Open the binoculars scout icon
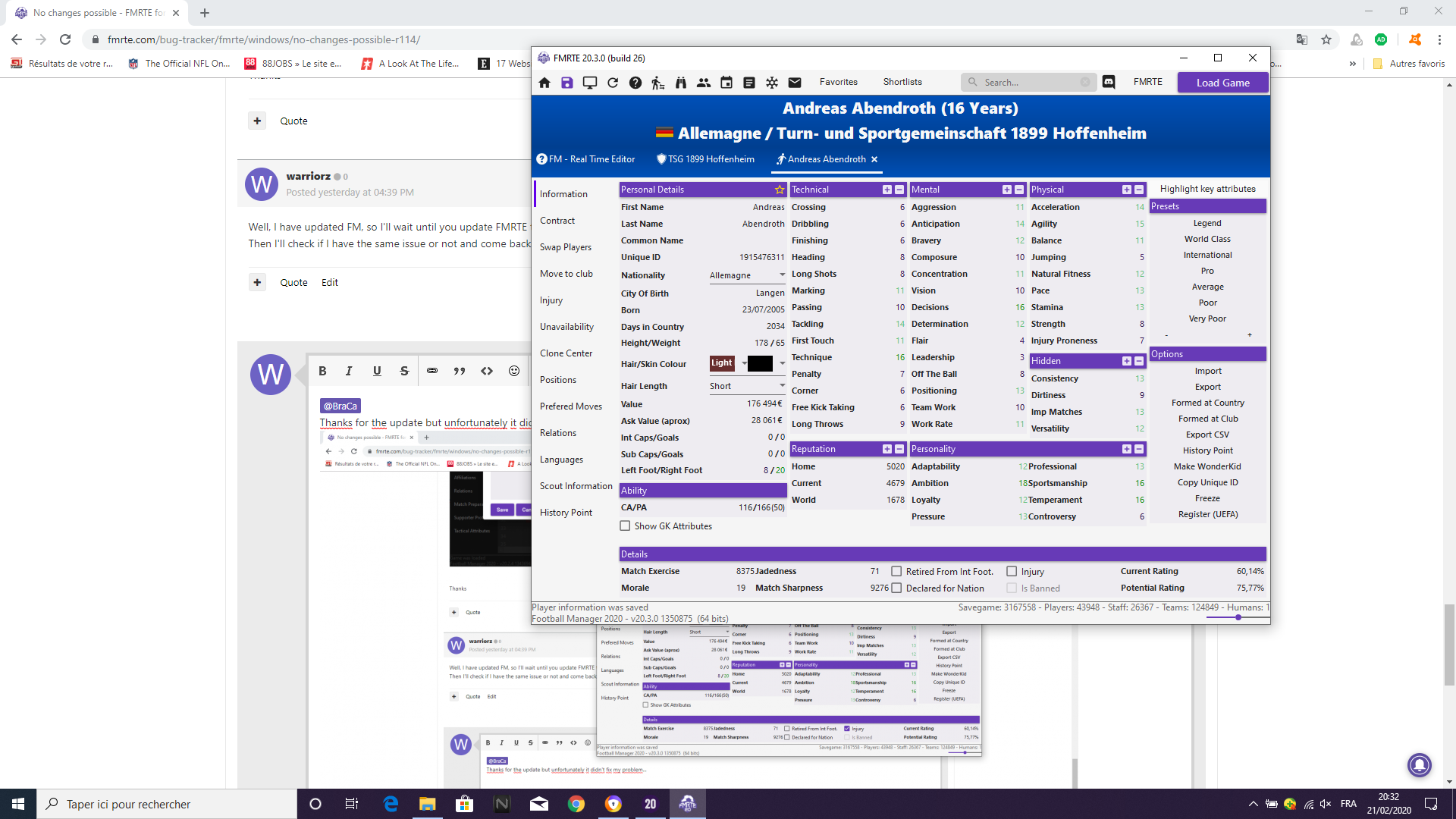 point(681,83)
